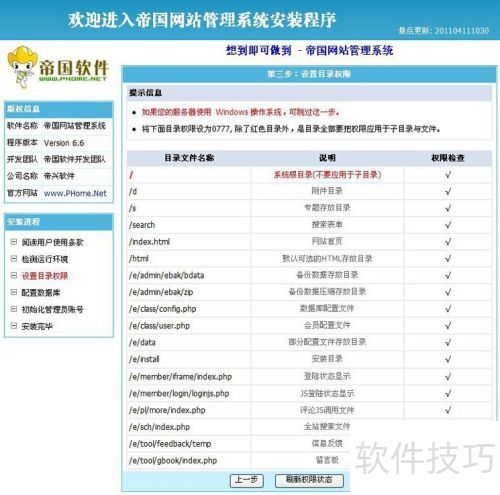Click checkmark in the /e/class/config.php row
The image size is (500, 495).
[x=448, y=309]
